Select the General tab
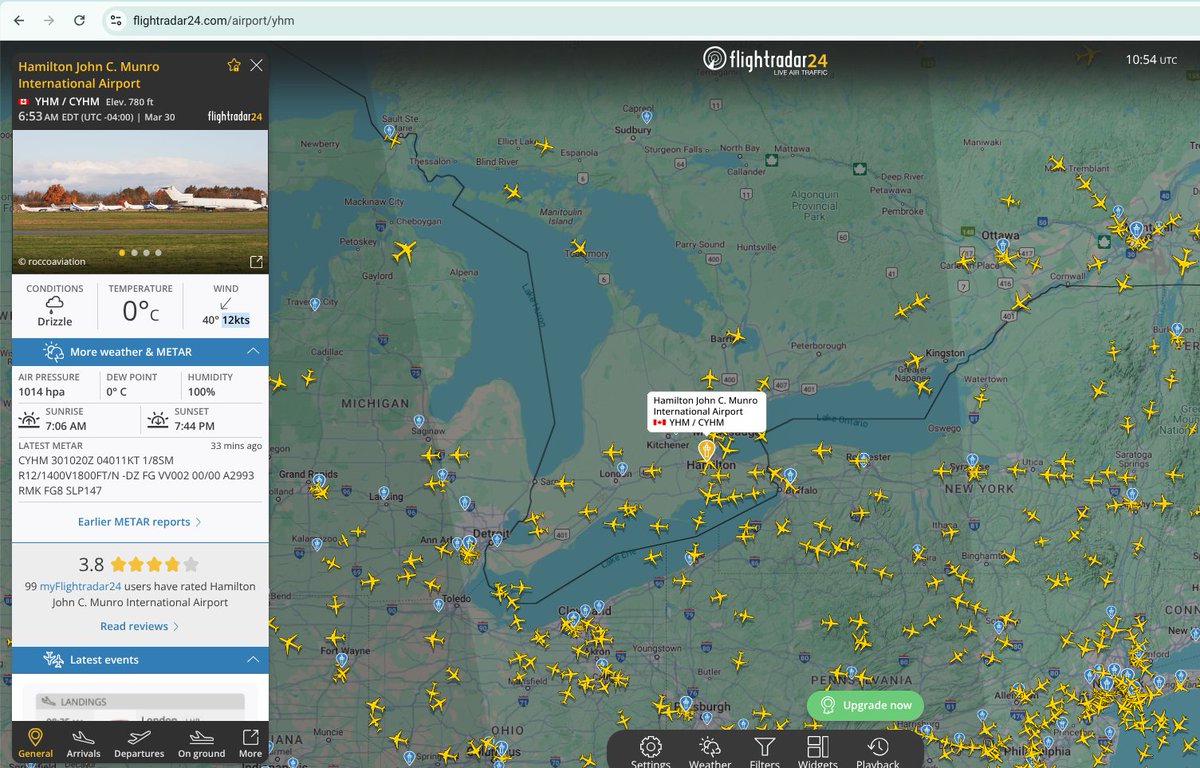Image resolution: width=1200 pixels, height=768 pixels. pyautogui.click(x=35, y=743)
